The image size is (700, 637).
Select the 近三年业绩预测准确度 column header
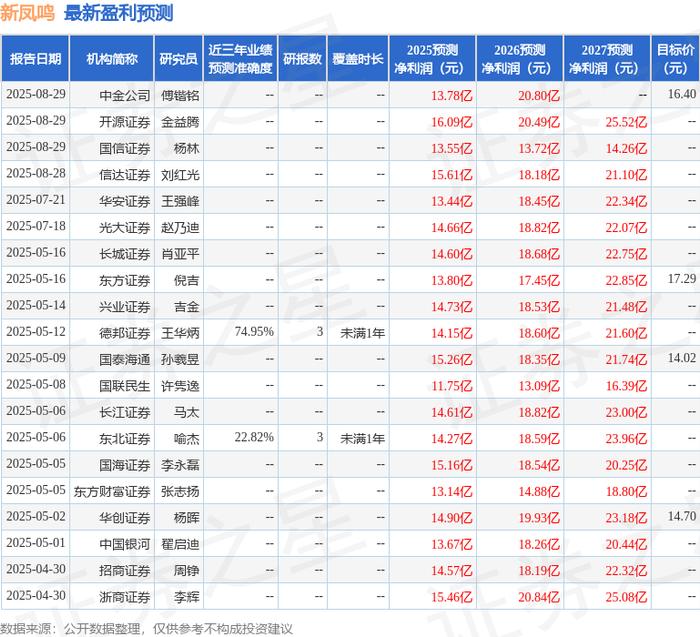tap(240, 59)
